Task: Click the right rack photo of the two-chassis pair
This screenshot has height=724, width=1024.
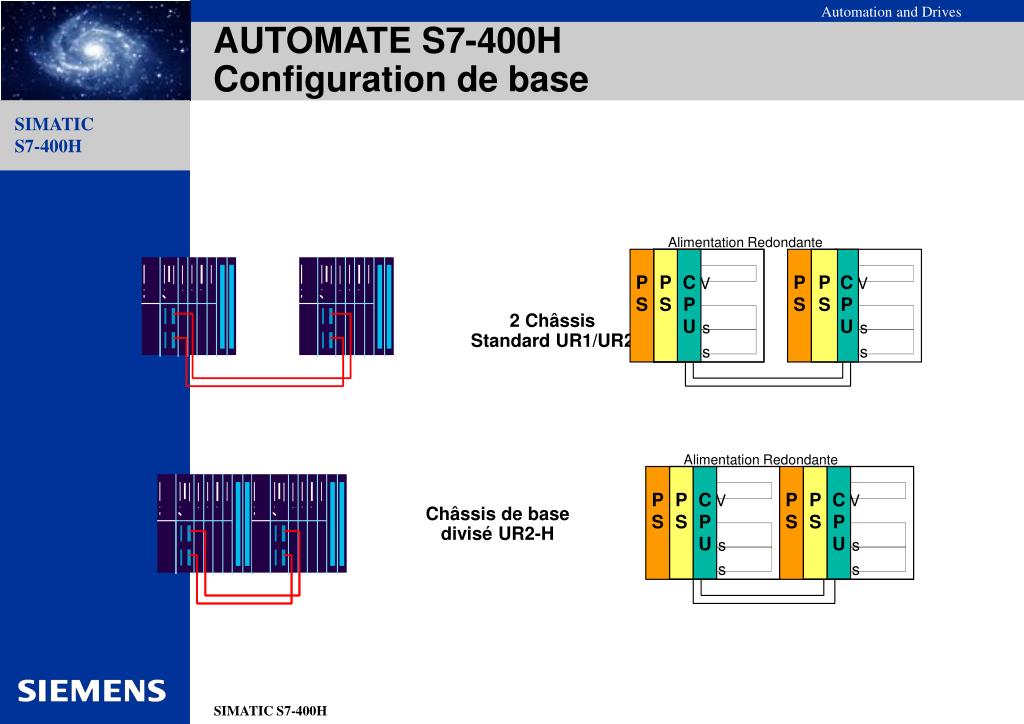Action: pos(346,306)
